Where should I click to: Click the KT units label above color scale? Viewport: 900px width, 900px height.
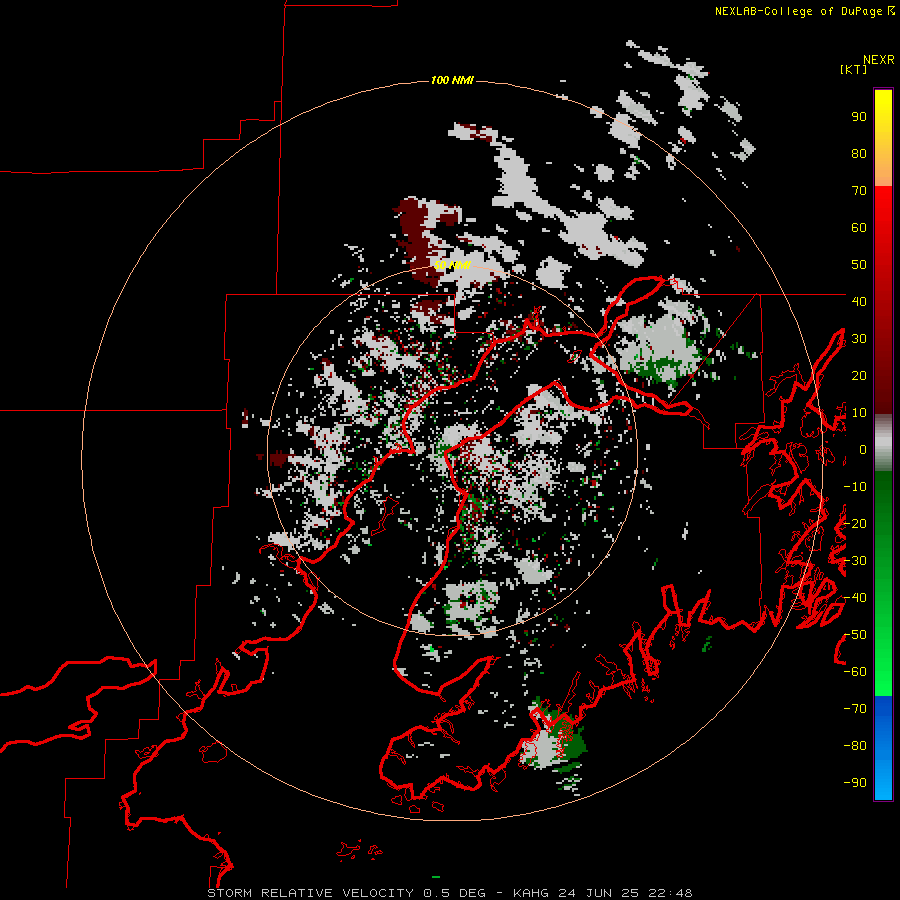click(x=853, y=69)
